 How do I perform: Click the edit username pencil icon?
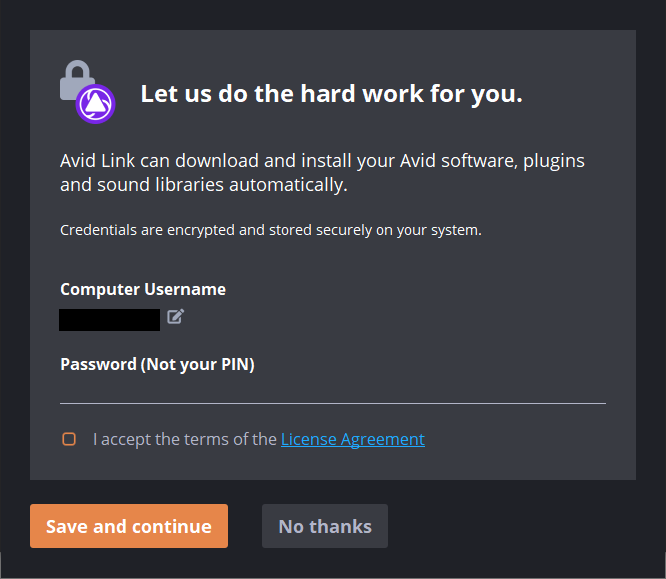click(176, 317)
